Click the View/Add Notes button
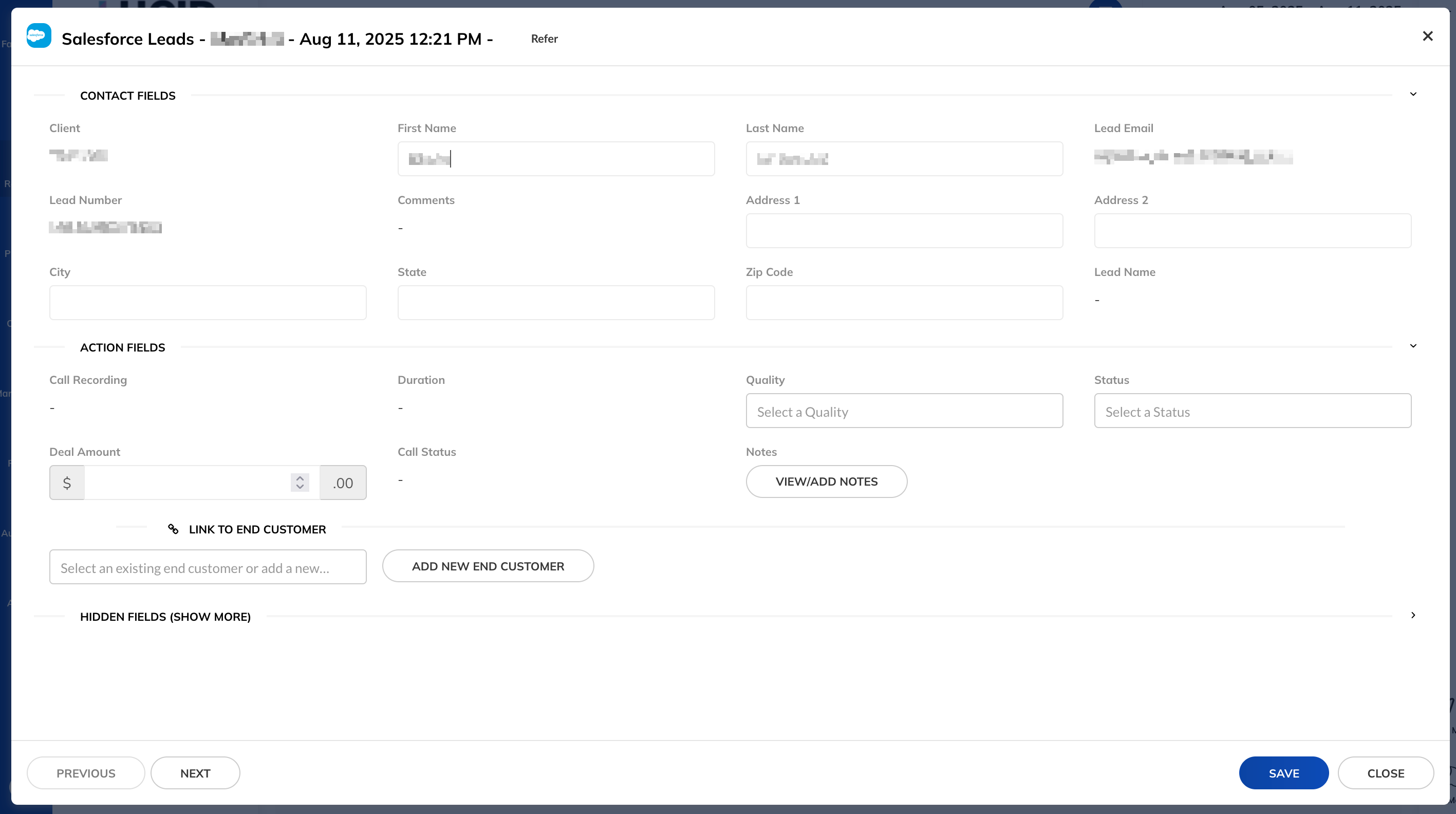Screen dimensions: 1456x814 [x=826, y=482]
